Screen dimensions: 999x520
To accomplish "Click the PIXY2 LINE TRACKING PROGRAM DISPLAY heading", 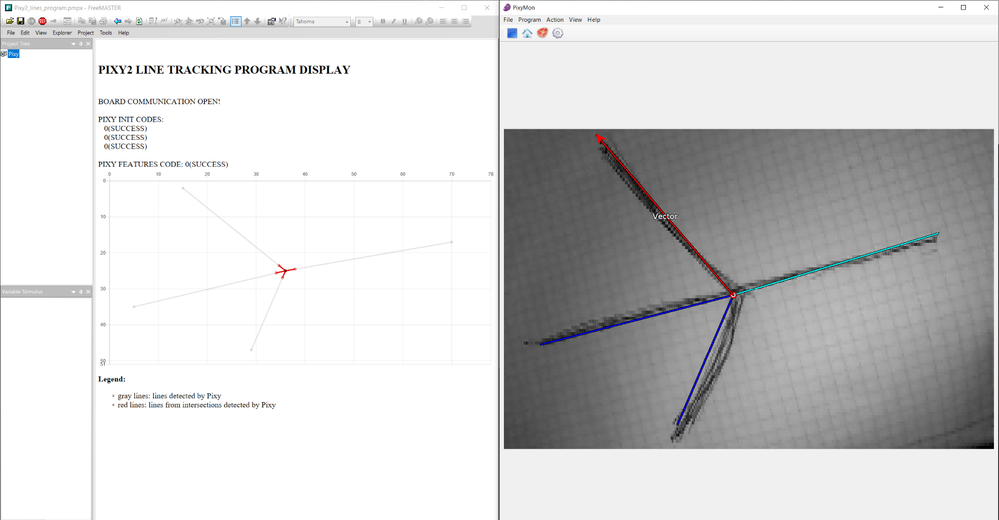I will [224, 70].
